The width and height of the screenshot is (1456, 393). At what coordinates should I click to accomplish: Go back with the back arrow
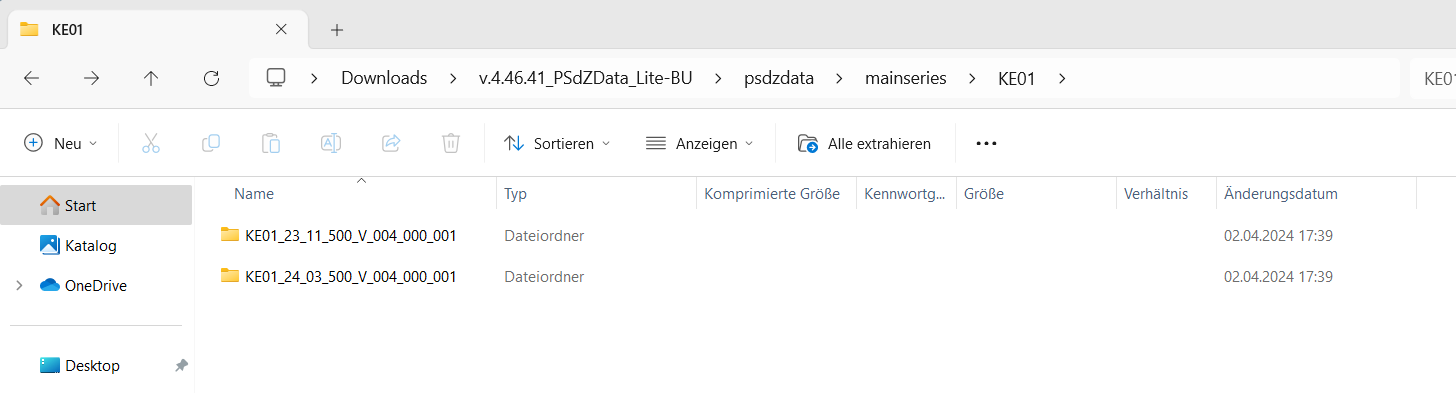coord(31,78)
